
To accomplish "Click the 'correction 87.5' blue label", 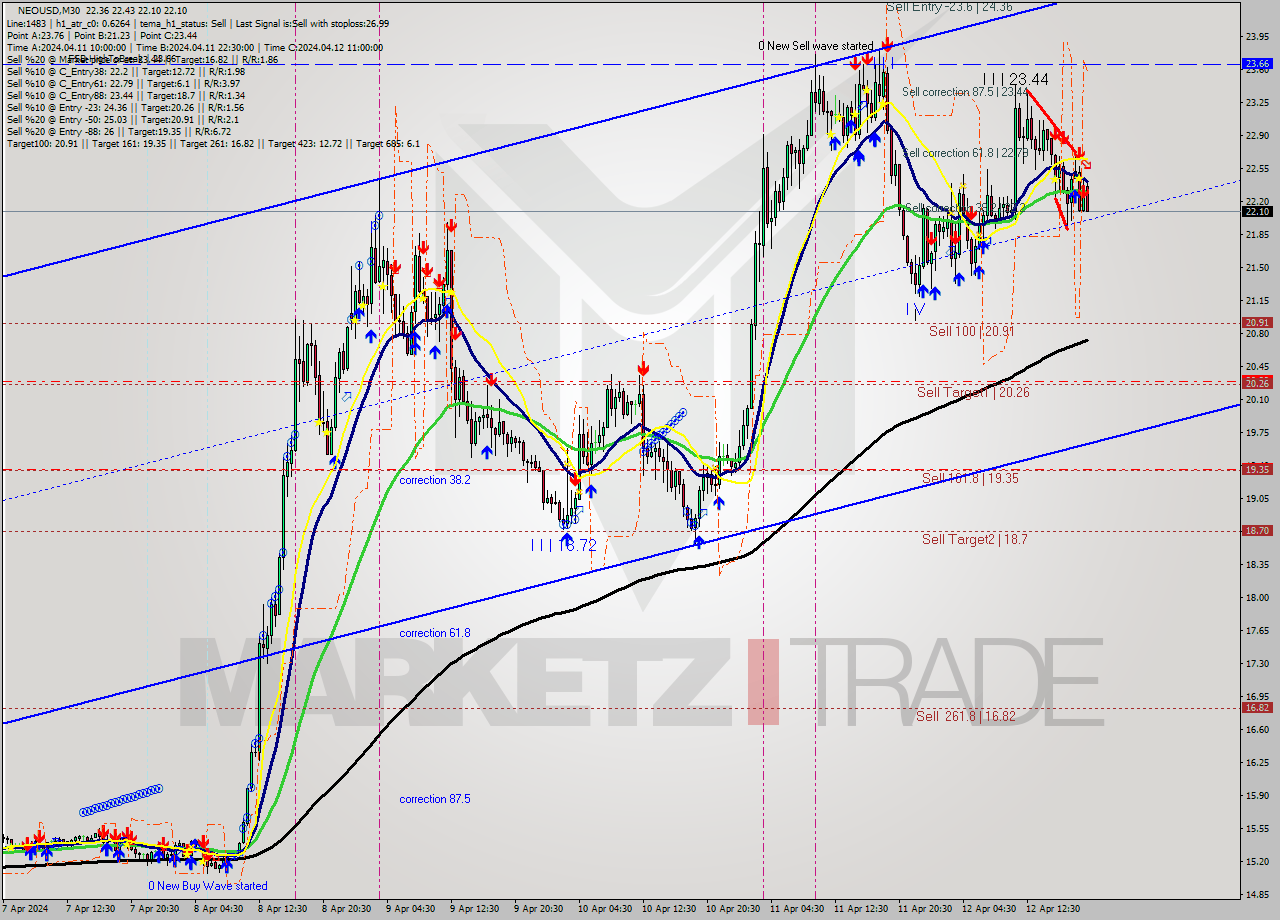I will (x=435, y=799).
